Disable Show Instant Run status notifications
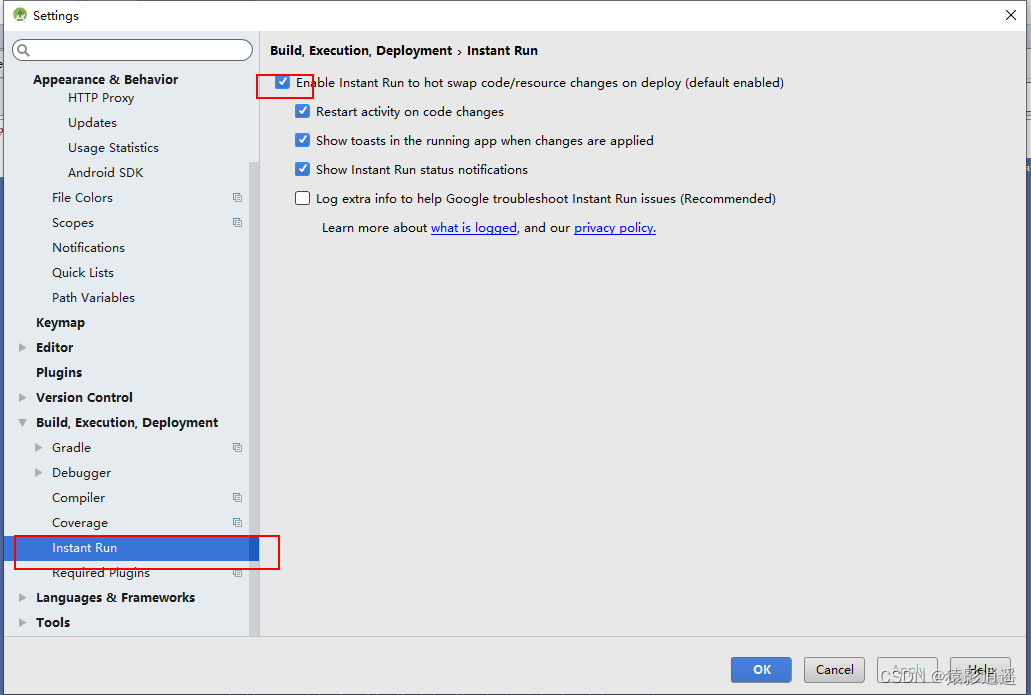 click(302, 169)
